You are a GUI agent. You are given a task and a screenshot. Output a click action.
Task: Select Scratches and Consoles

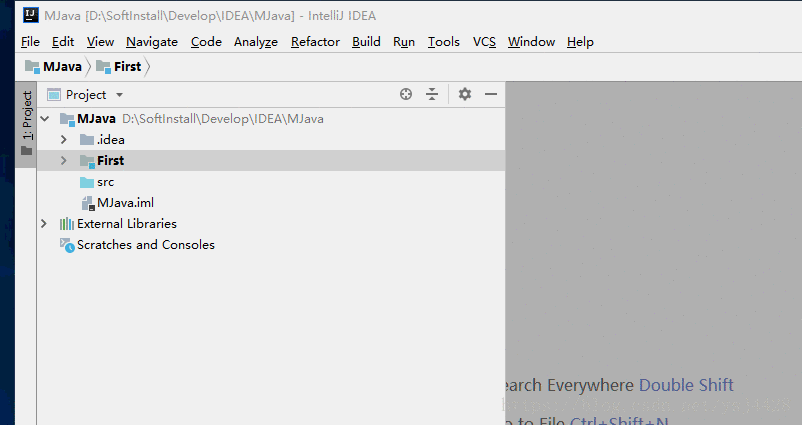(x=271, y=244)
